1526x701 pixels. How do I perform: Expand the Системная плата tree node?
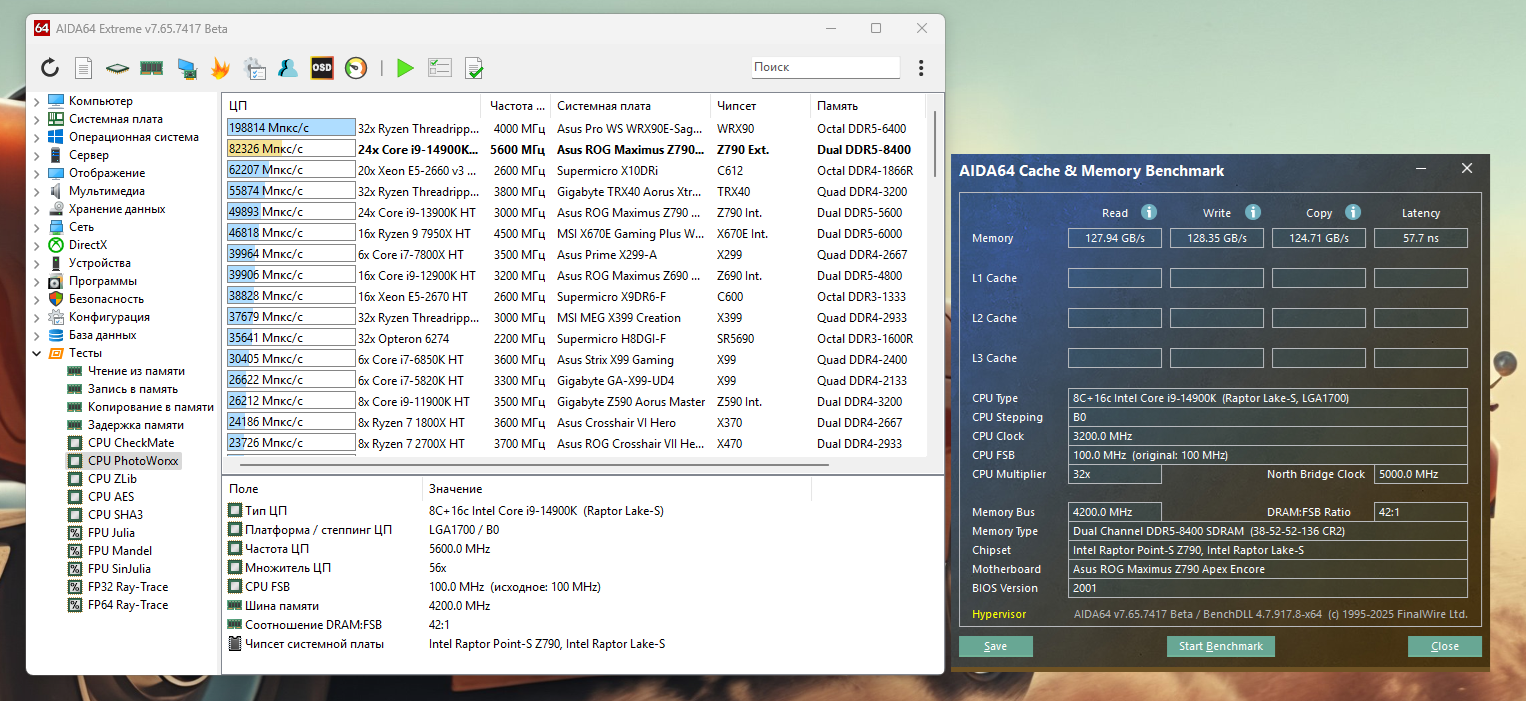[x=37, y=119]
